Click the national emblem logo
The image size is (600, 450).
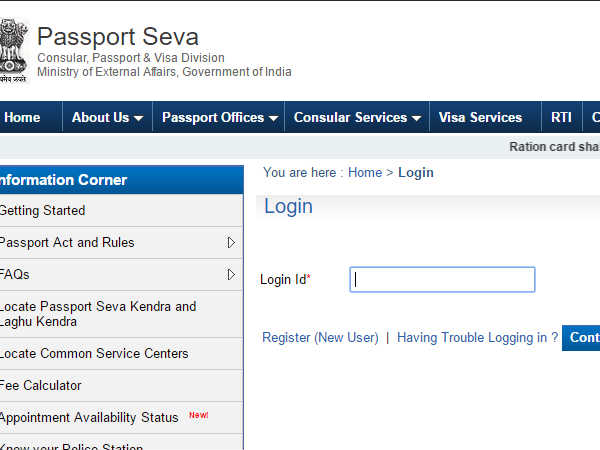pyautogui.click(x=13, y=50)
